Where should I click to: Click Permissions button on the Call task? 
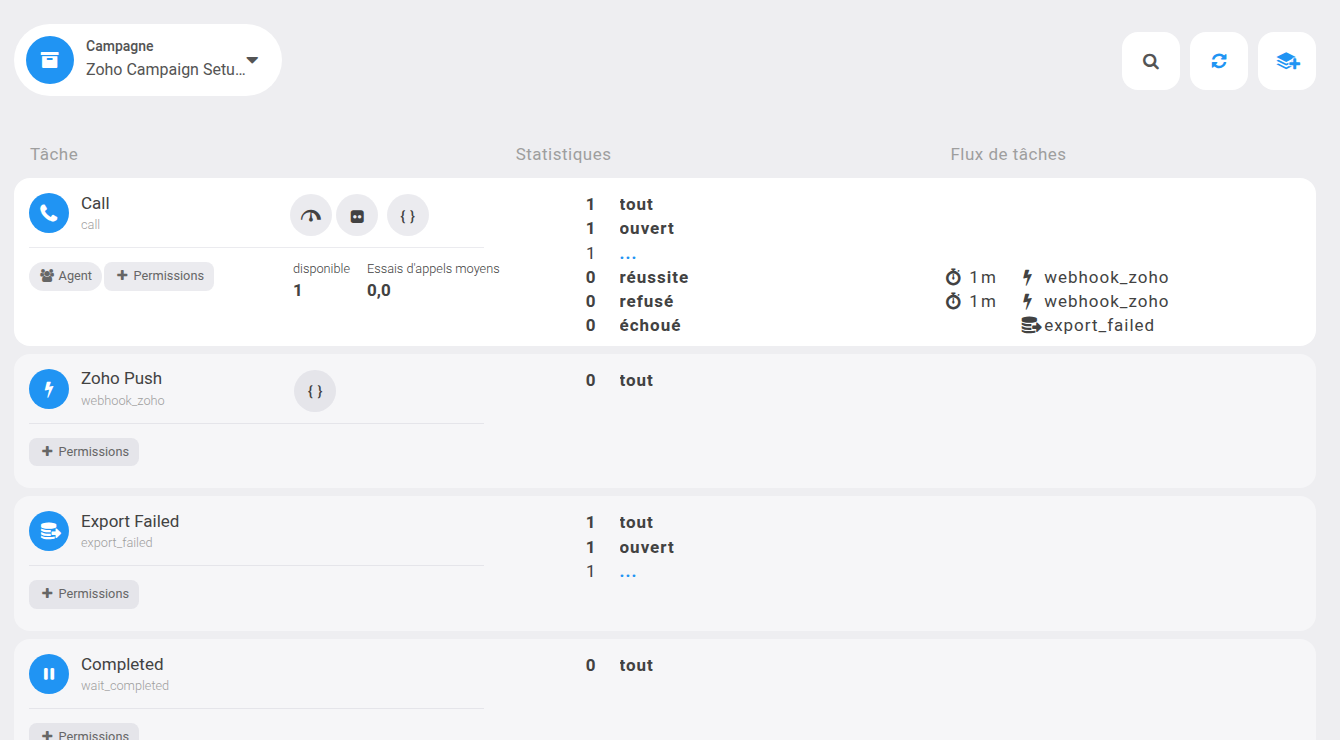159,276
